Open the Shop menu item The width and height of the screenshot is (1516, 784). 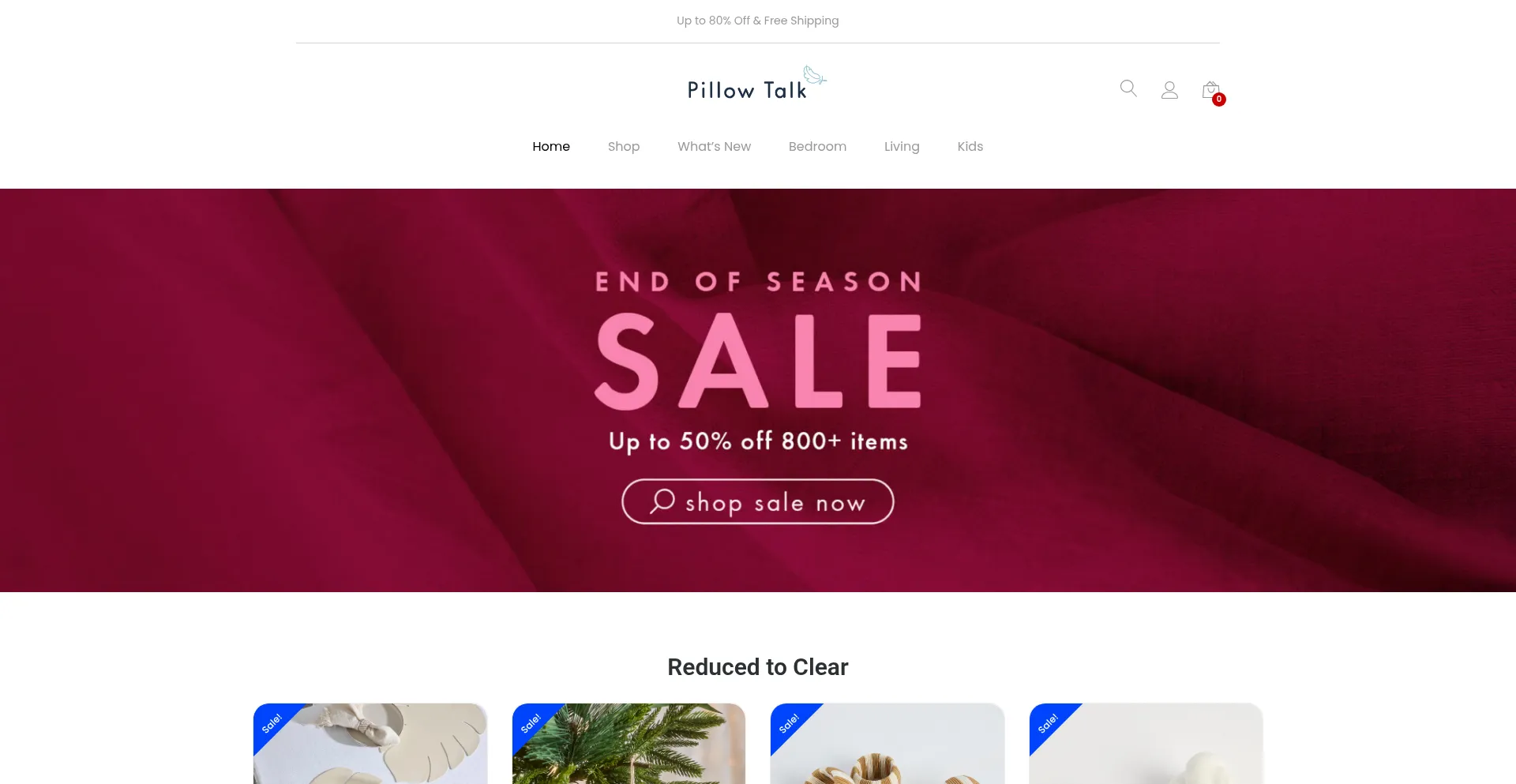[624, 147]
